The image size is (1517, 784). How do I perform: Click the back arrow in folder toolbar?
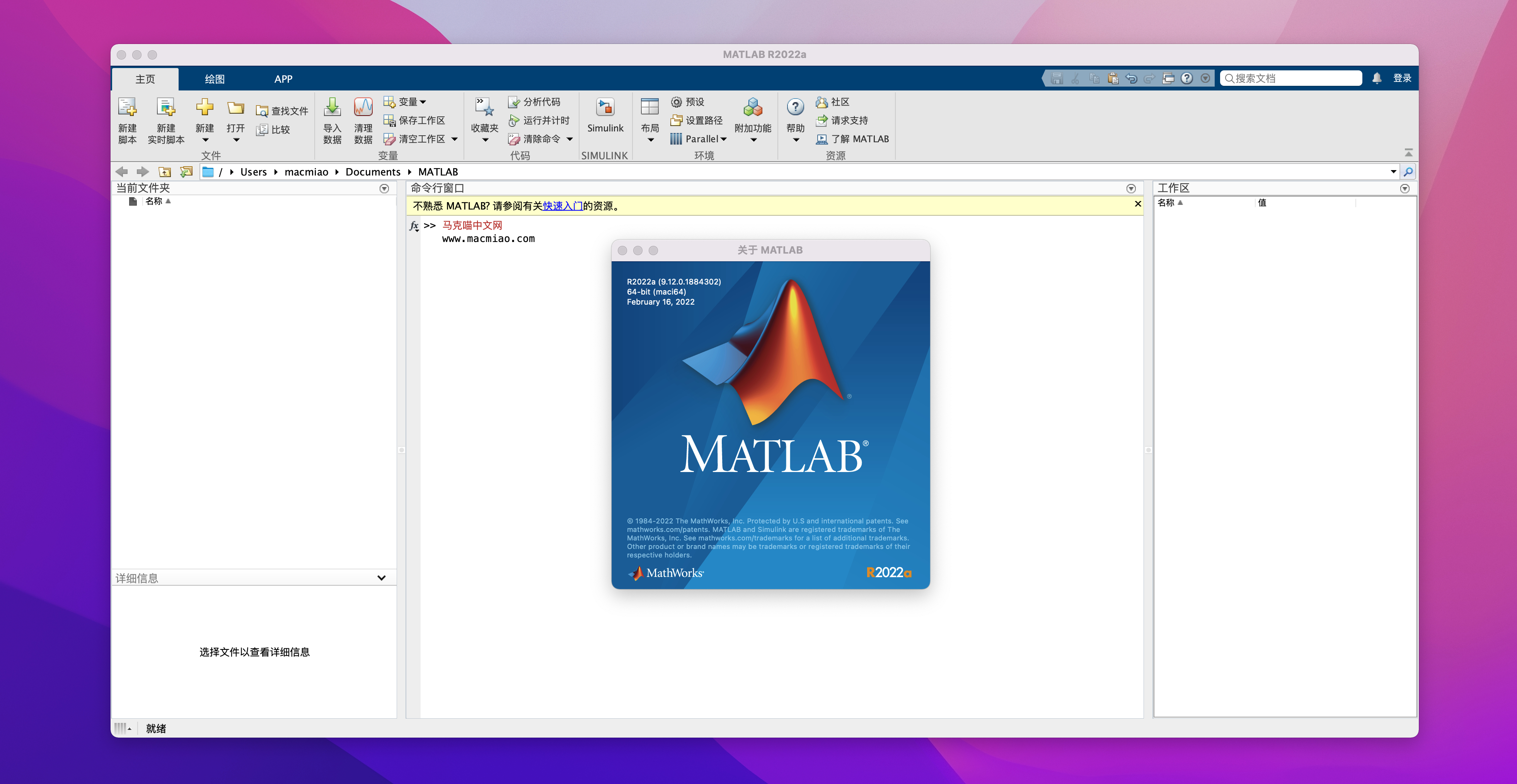pyautogui.click(x=122, y=172)
